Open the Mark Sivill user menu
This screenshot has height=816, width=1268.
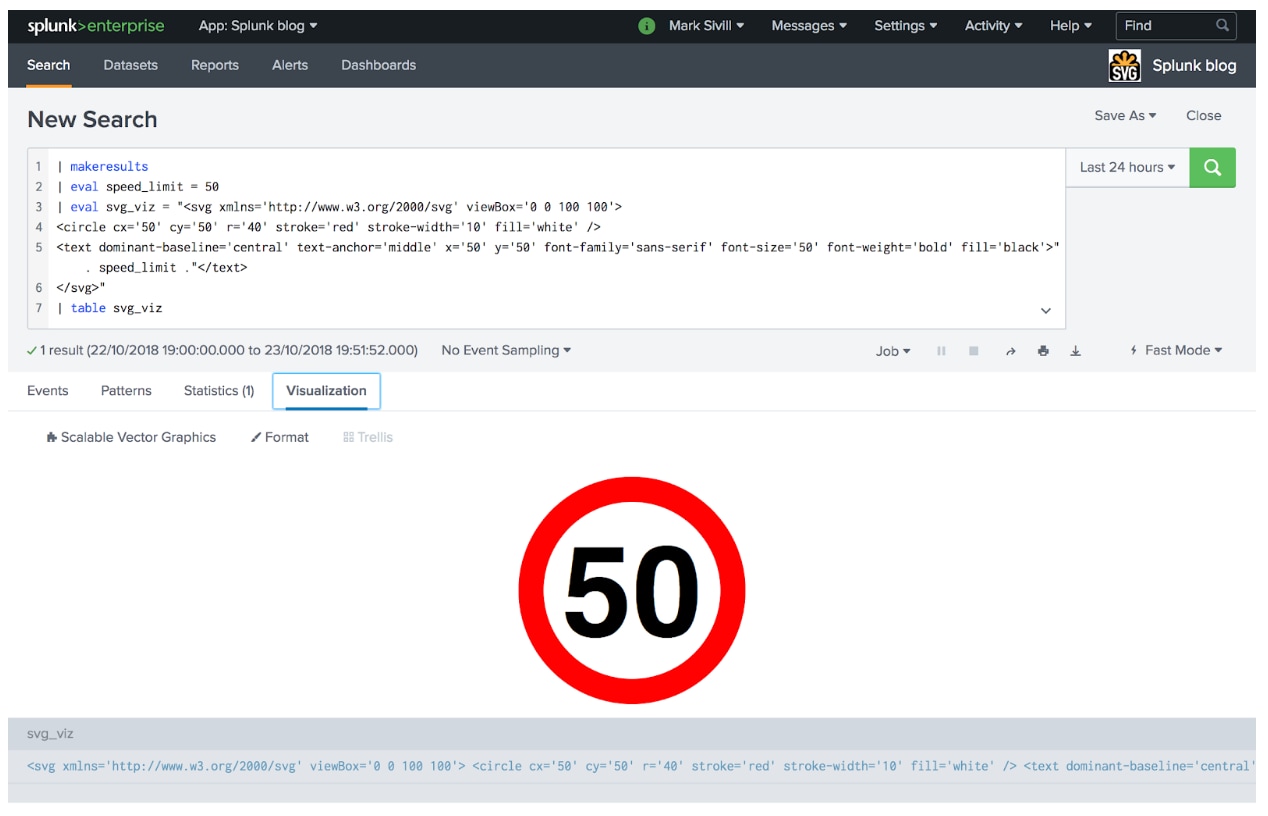(x=706, y=26)
